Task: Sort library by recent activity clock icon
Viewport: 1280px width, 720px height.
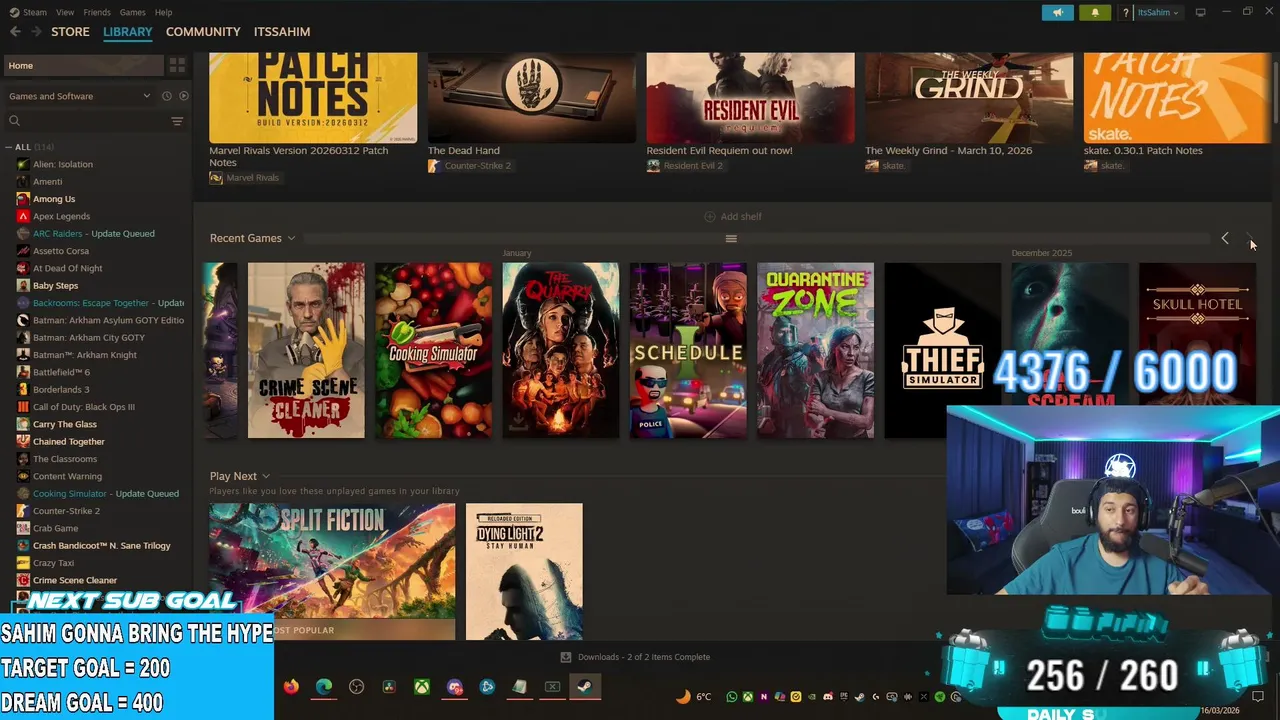Action: [x=167, y=96]
